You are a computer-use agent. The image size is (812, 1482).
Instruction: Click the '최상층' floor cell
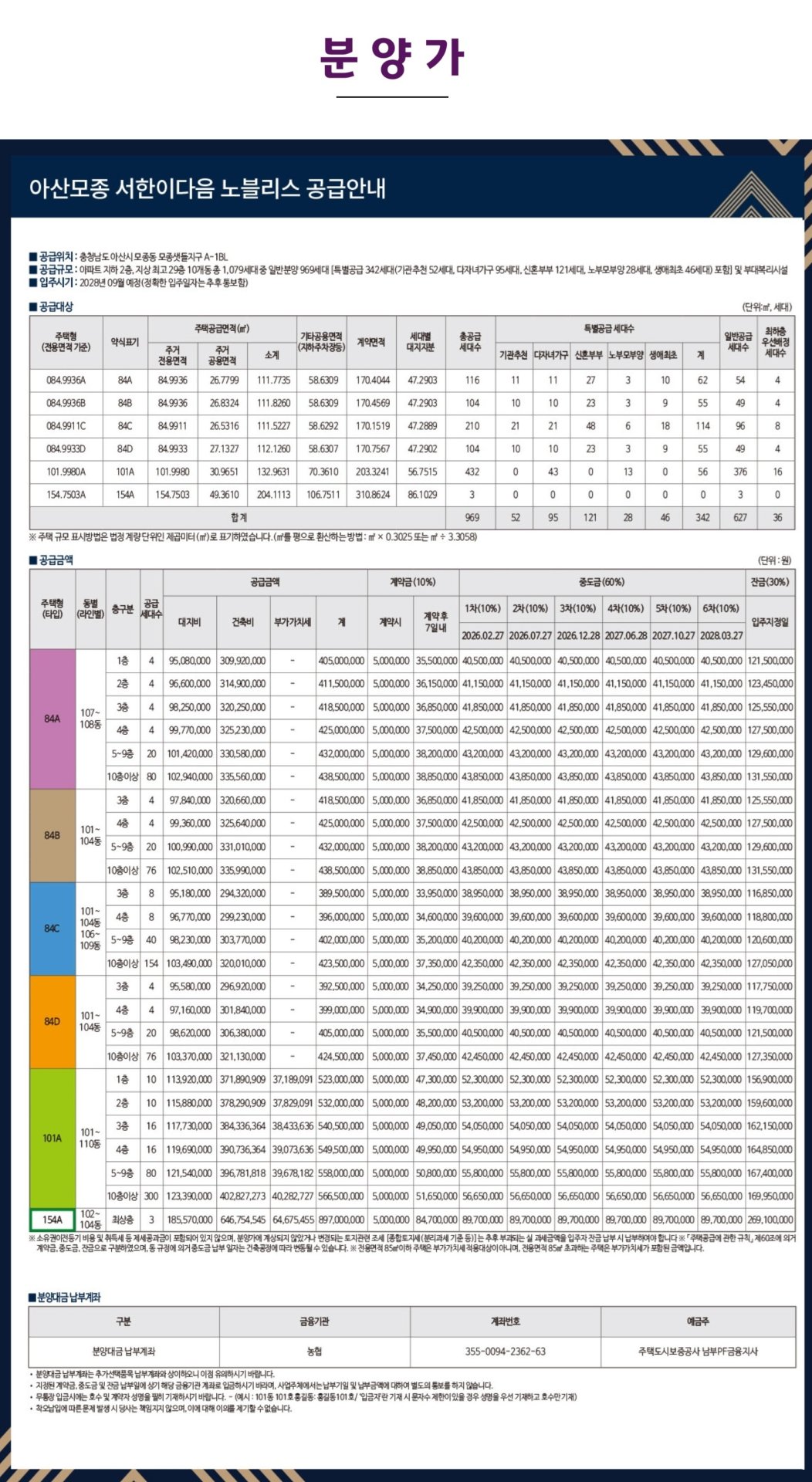coord(123,1220)
